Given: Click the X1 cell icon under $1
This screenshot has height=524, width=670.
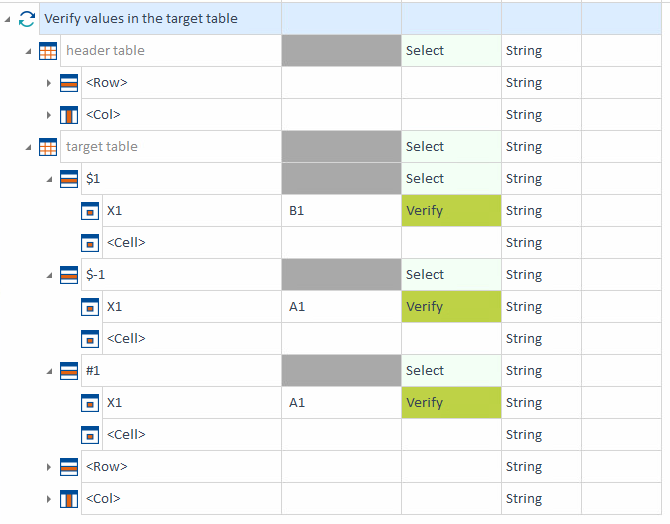Looking at the screenshot, I should click(90, 211).
